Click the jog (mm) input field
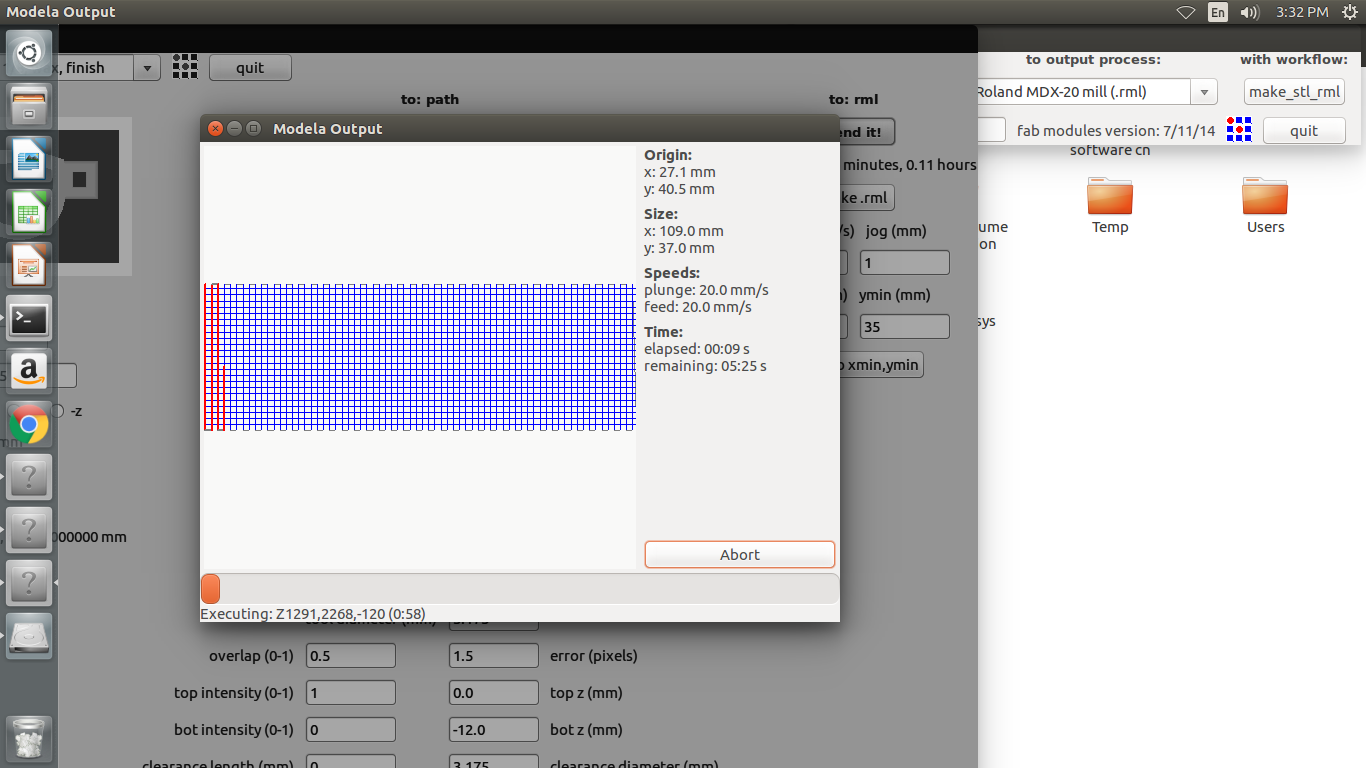The image size is (1366, 768). [904, 263]
